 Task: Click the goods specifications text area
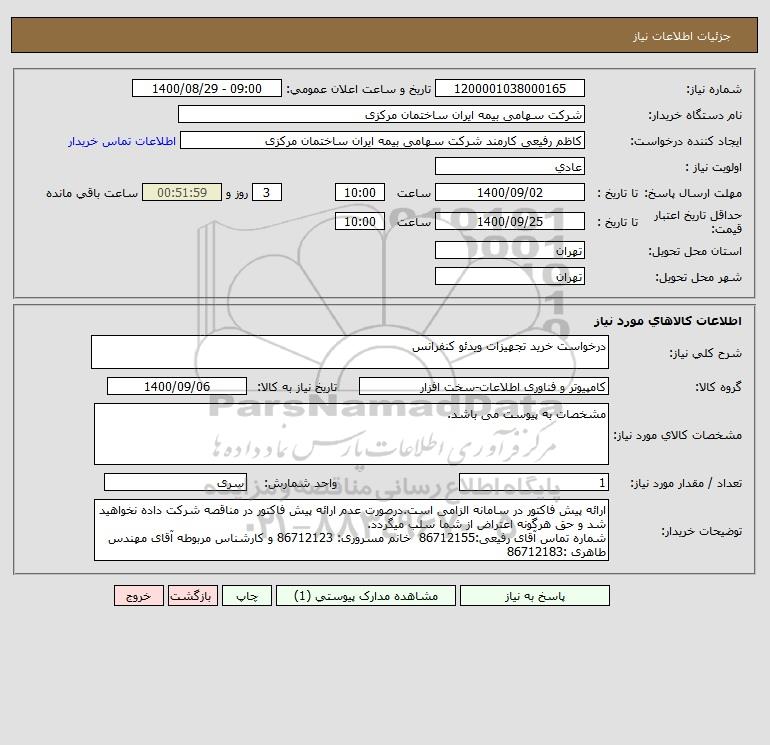(351, 434)
